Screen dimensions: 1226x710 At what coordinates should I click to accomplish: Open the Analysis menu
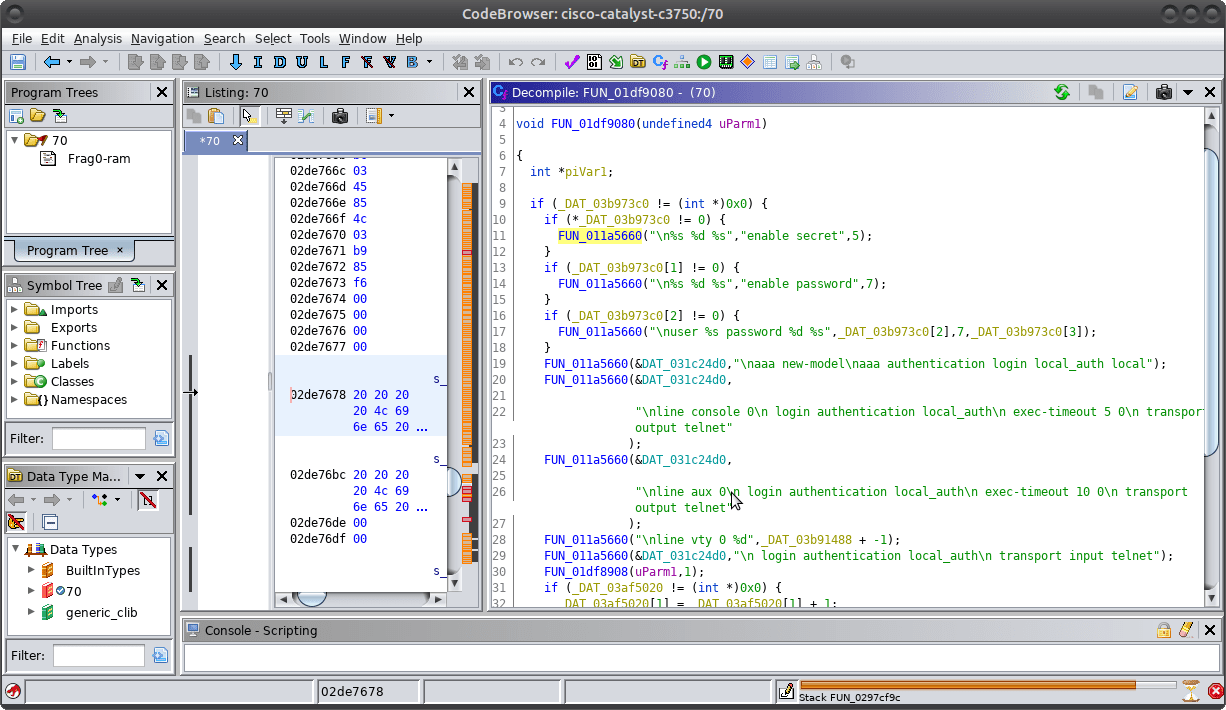(97, 38)
